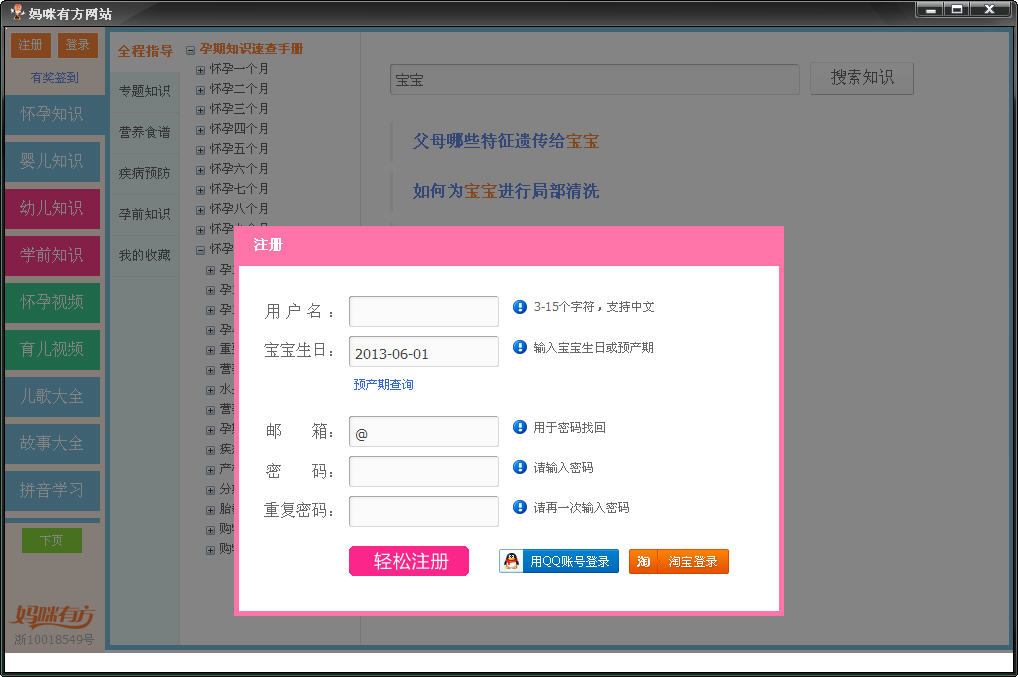1018x677 pixels.
Task: Click the QQ penguin login icon
Action: click(512, 562)
